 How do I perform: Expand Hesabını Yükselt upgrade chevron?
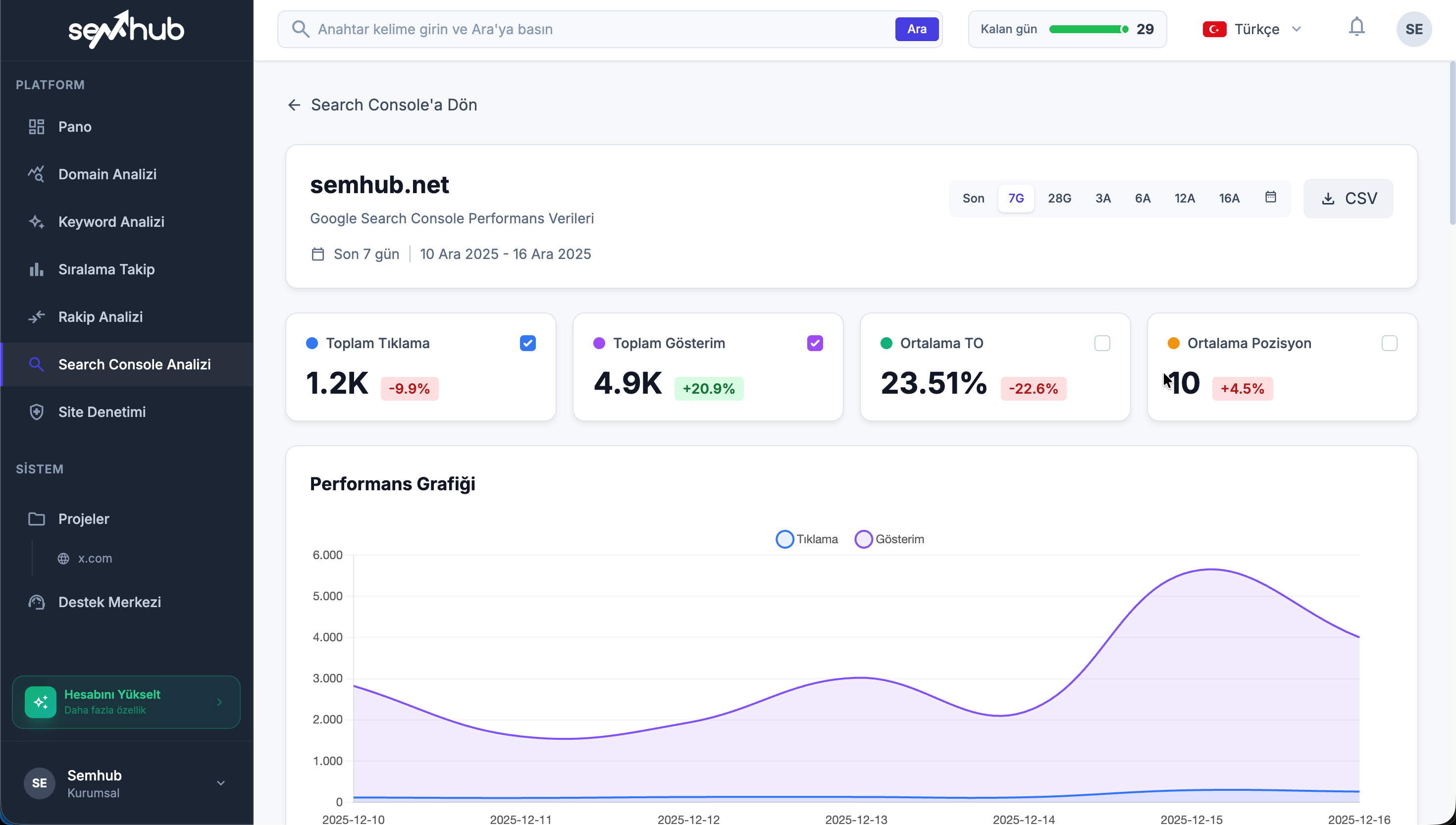(219, 702)
